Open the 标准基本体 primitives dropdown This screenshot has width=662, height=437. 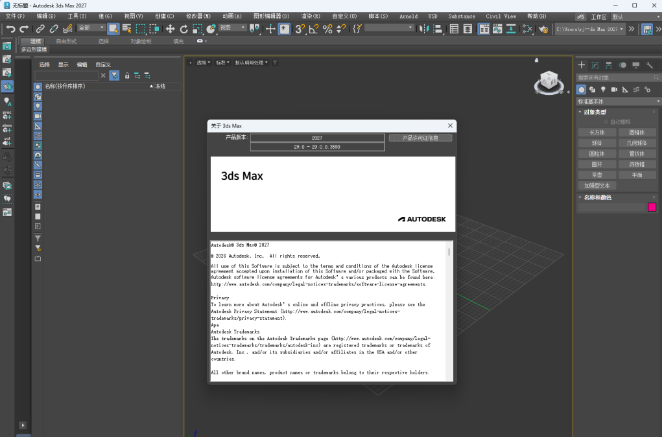(x=618, y=101)
